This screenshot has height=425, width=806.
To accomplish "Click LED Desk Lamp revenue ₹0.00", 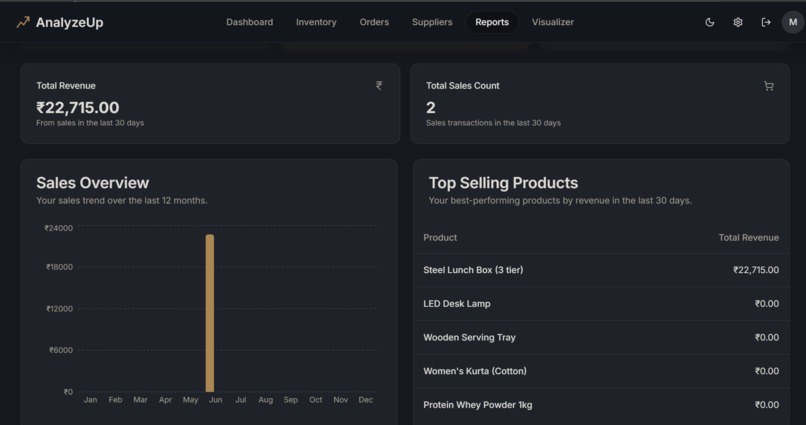I will (x=766, y=304).
